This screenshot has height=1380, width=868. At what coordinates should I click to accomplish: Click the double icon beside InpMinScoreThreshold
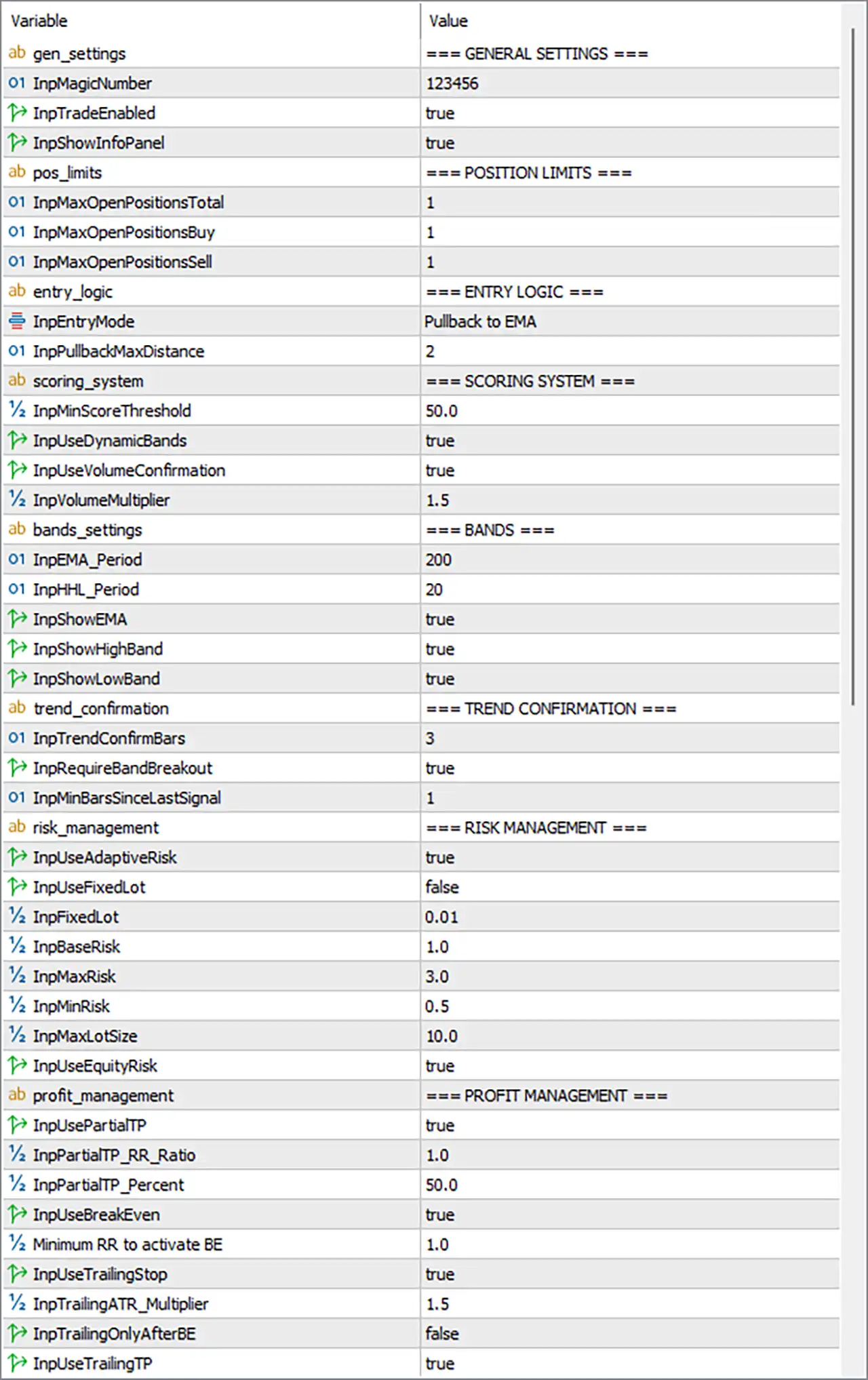click(17, 410)
